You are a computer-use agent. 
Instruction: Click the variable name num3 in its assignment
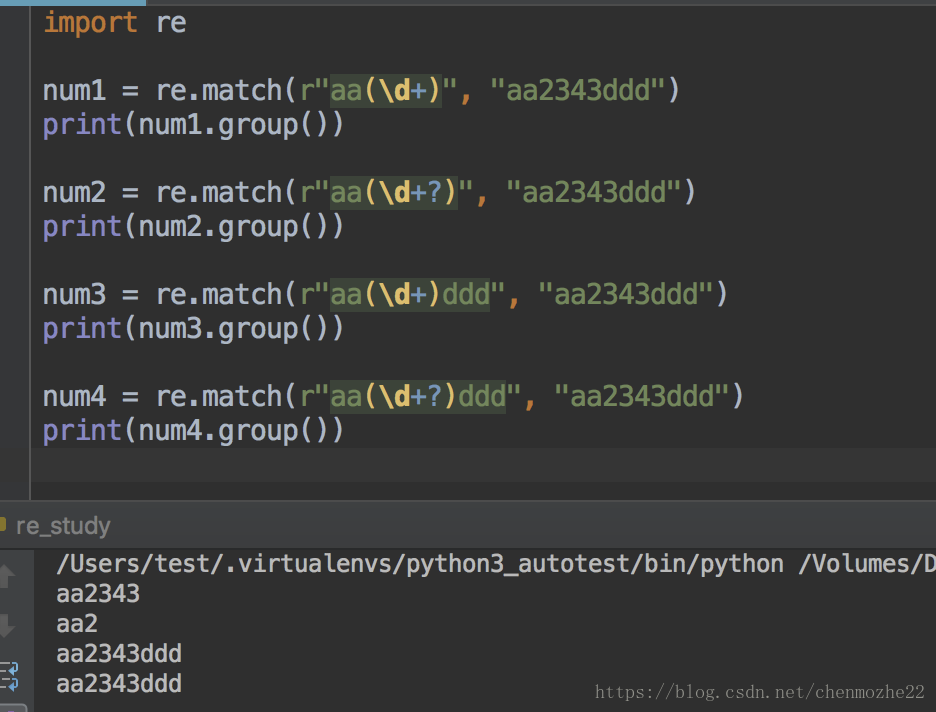pos(75,295)
